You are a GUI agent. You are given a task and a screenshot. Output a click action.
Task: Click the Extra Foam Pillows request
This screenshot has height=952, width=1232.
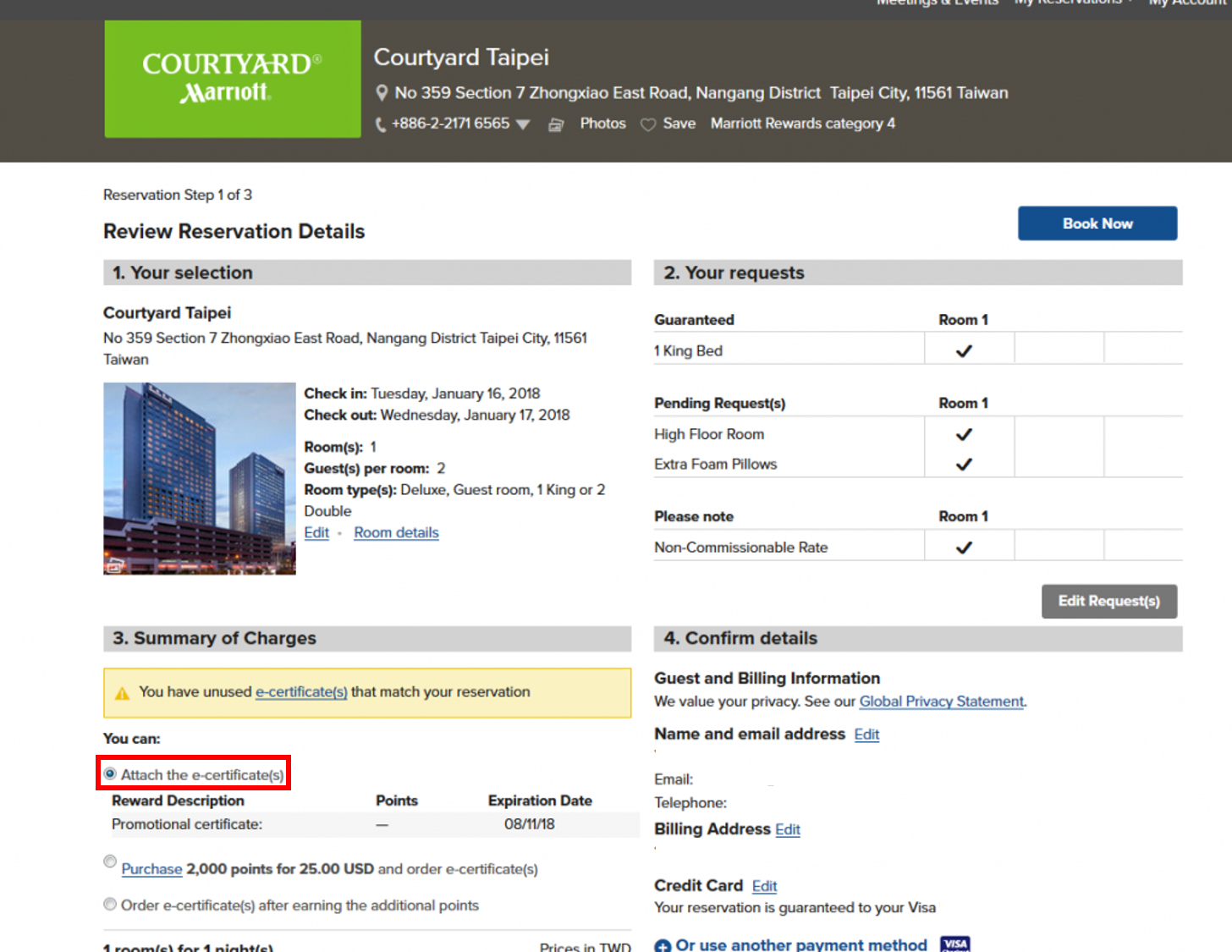click(x=715, y=464)
